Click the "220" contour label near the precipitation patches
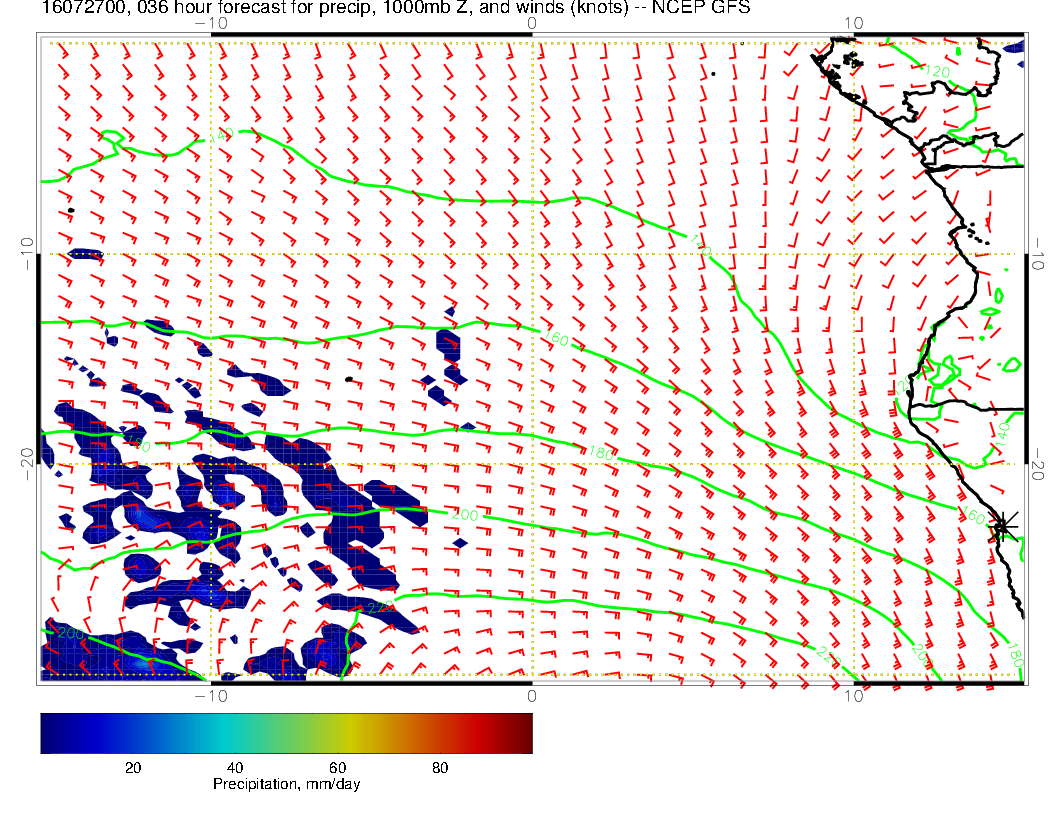The height and width of the screenshot is (816, 1056). (380, 608)
